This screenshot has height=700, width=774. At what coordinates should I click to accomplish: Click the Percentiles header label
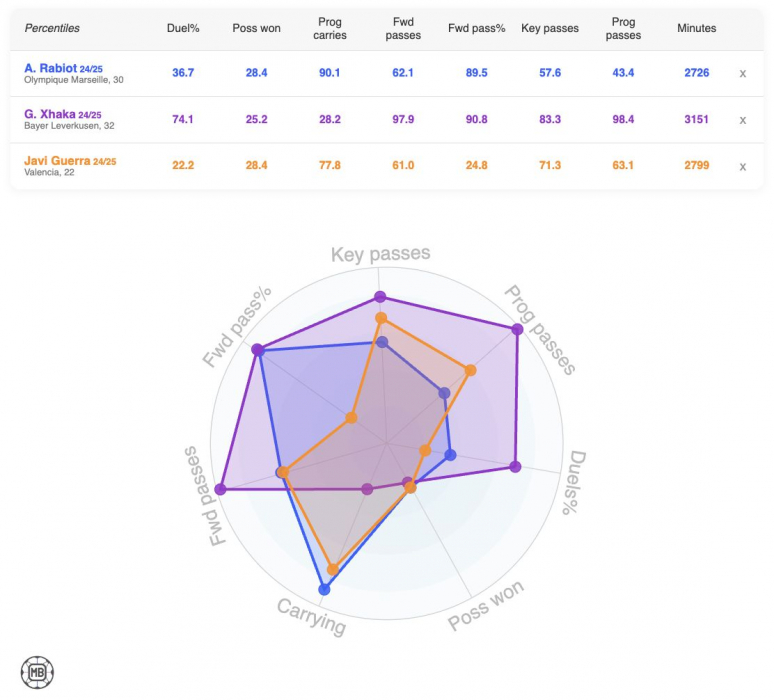click(52, 28)
